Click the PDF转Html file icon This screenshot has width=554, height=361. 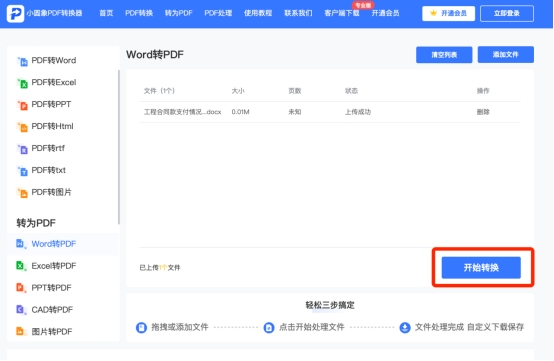pyautogui.click(x=22, y=127)
